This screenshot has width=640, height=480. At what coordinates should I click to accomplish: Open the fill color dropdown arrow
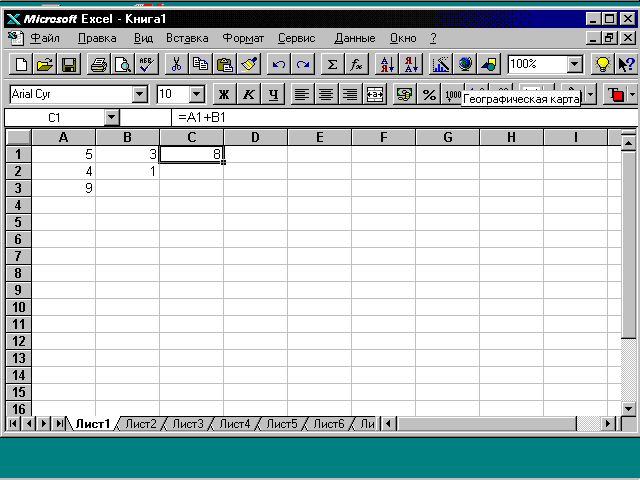tap(590, 95)
